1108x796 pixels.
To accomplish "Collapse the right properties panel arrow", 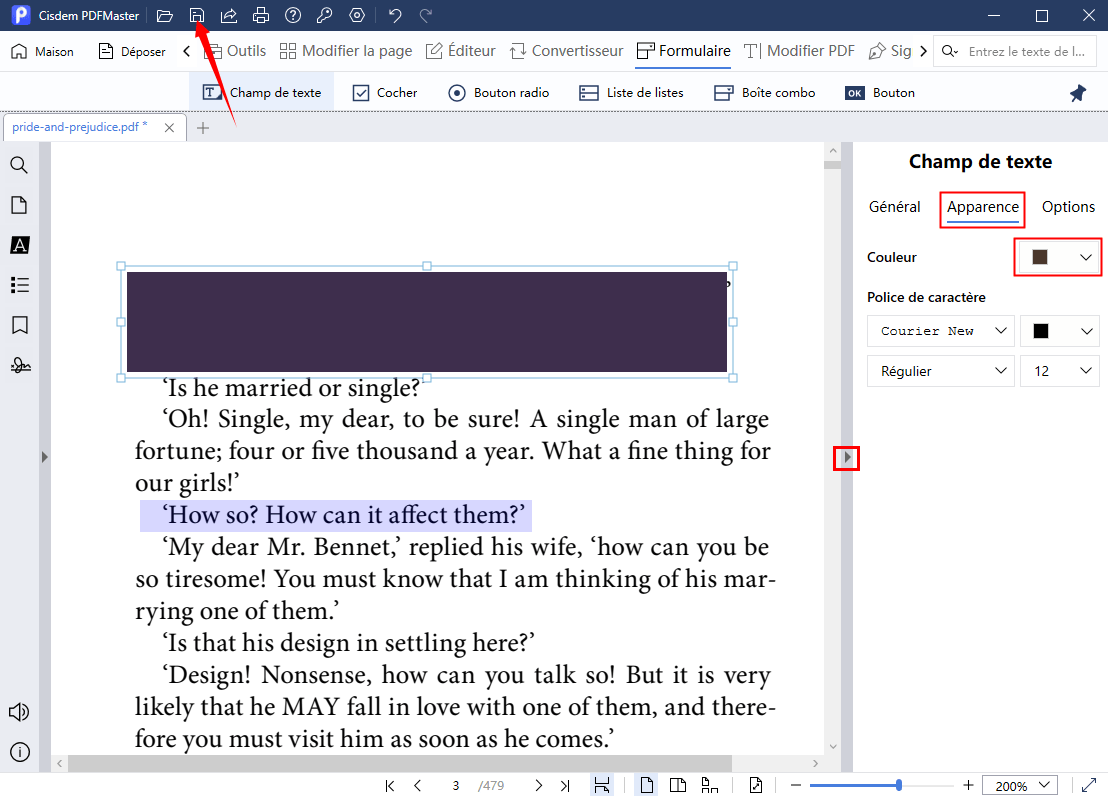I will pos(847,458).
